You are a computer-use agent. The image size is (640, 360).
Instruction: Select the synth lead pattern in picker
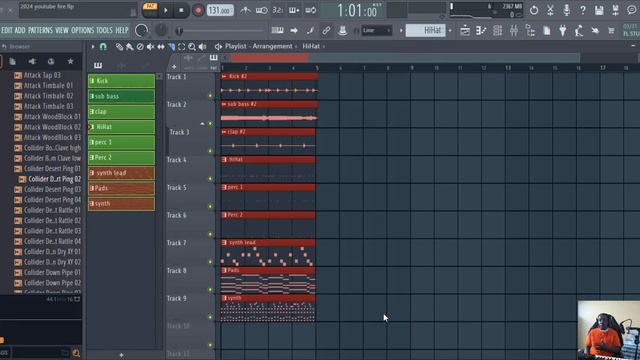tap(121, 173)
